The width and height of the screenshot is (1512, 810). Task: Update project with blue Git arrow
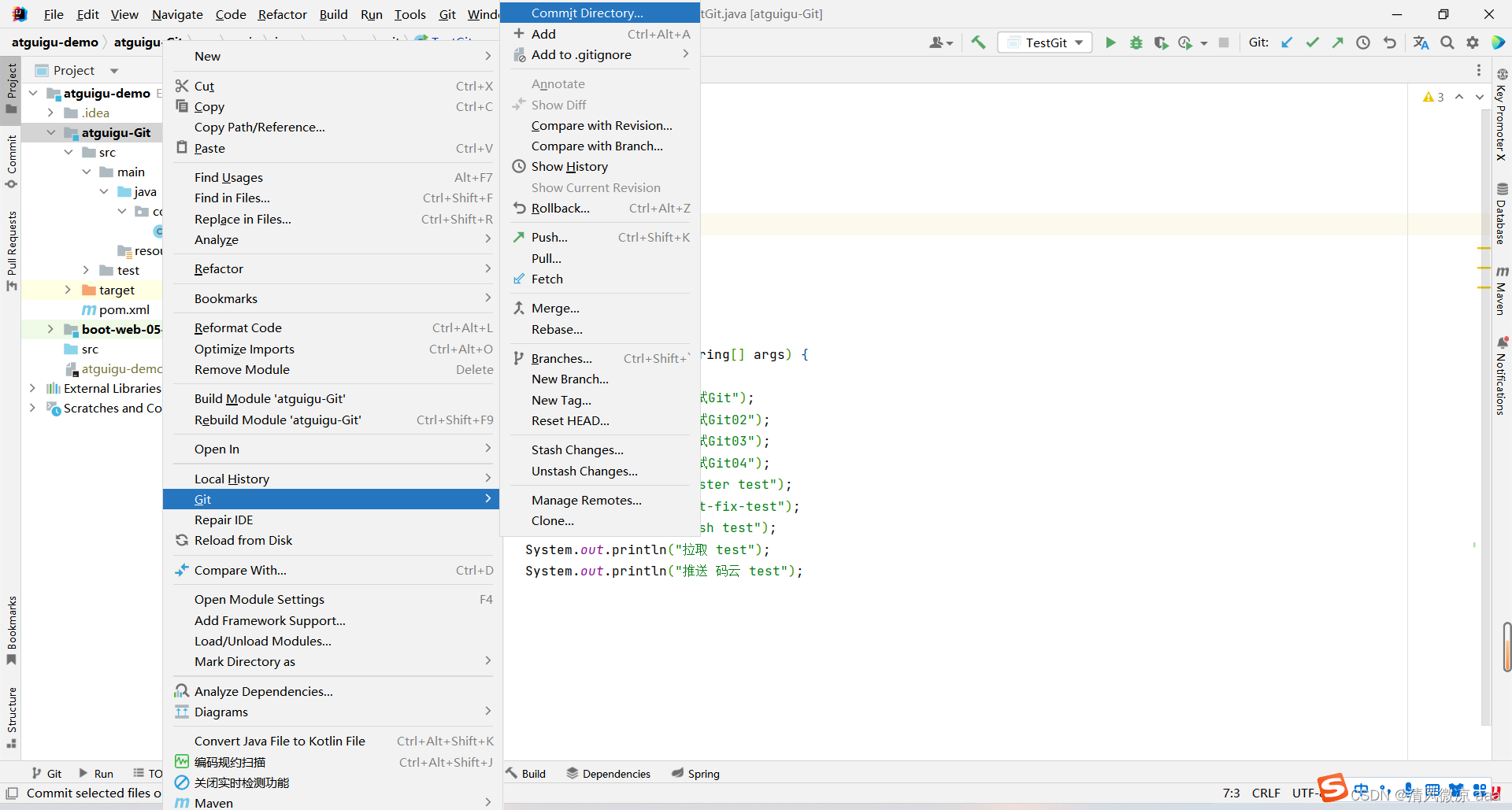[x=1287, y=43]
